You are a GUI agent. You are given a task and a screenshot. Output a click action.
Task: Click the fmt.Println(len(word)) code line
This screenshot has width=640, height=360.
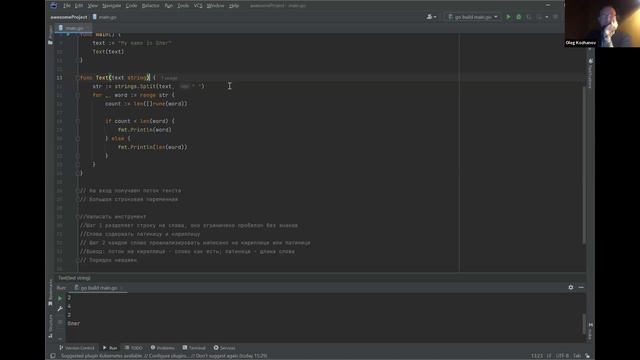152,147
